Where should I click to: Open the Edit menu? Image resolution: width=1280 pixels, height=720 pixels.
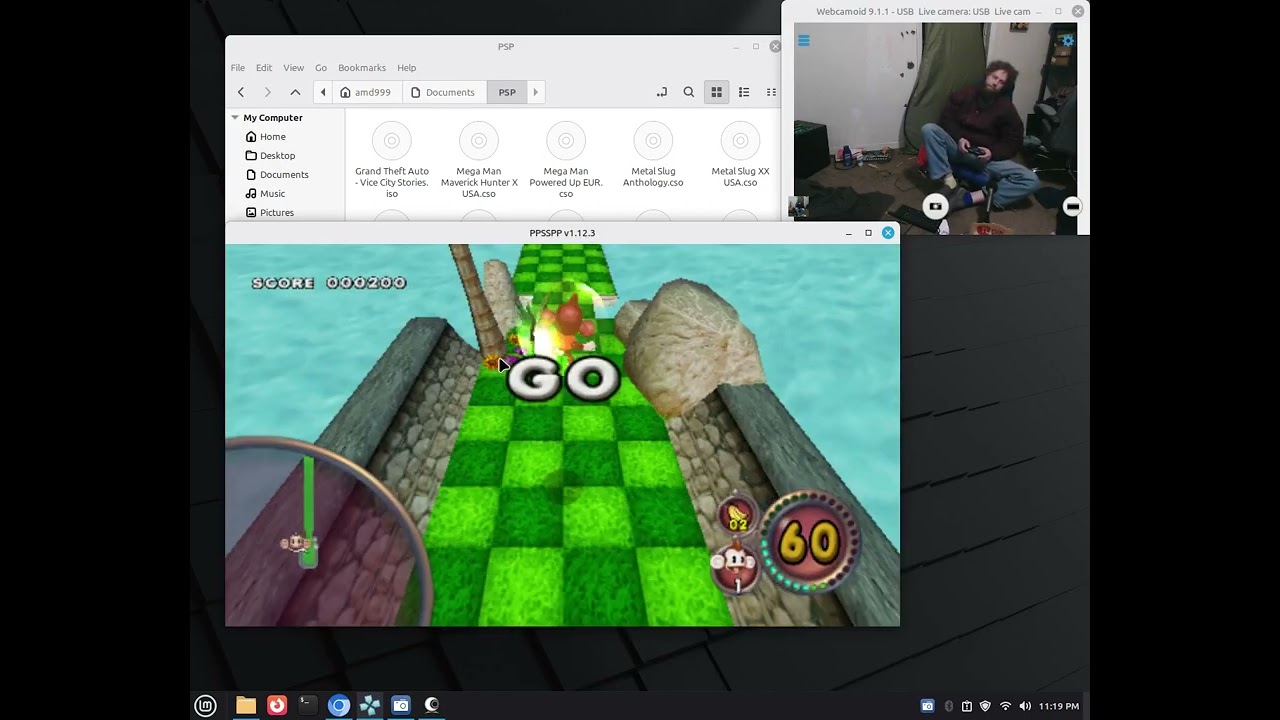tap(264, 68)
